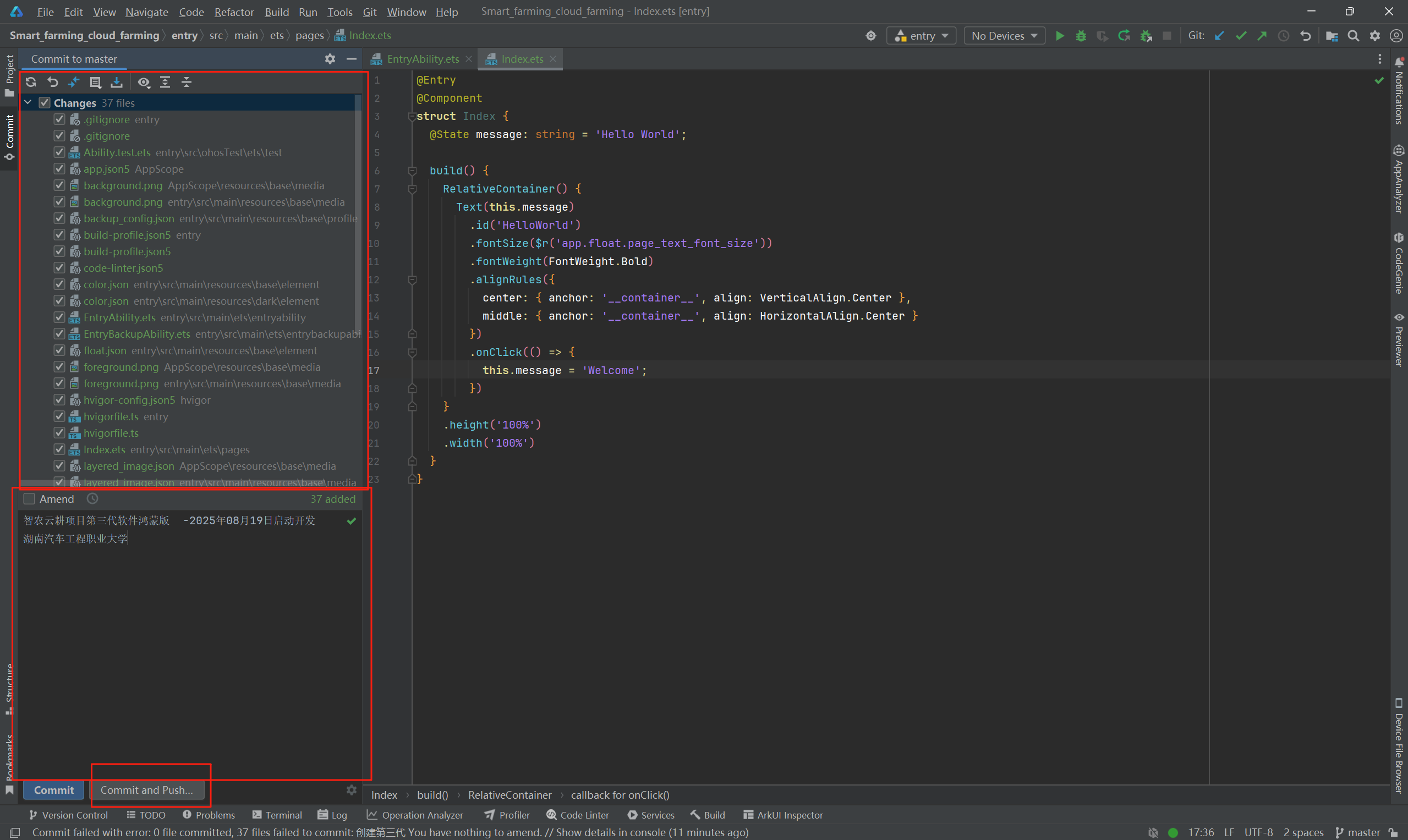Click the Commit and Push button
The height and width of the screenshot is (840, 1408).
[146, 789]
